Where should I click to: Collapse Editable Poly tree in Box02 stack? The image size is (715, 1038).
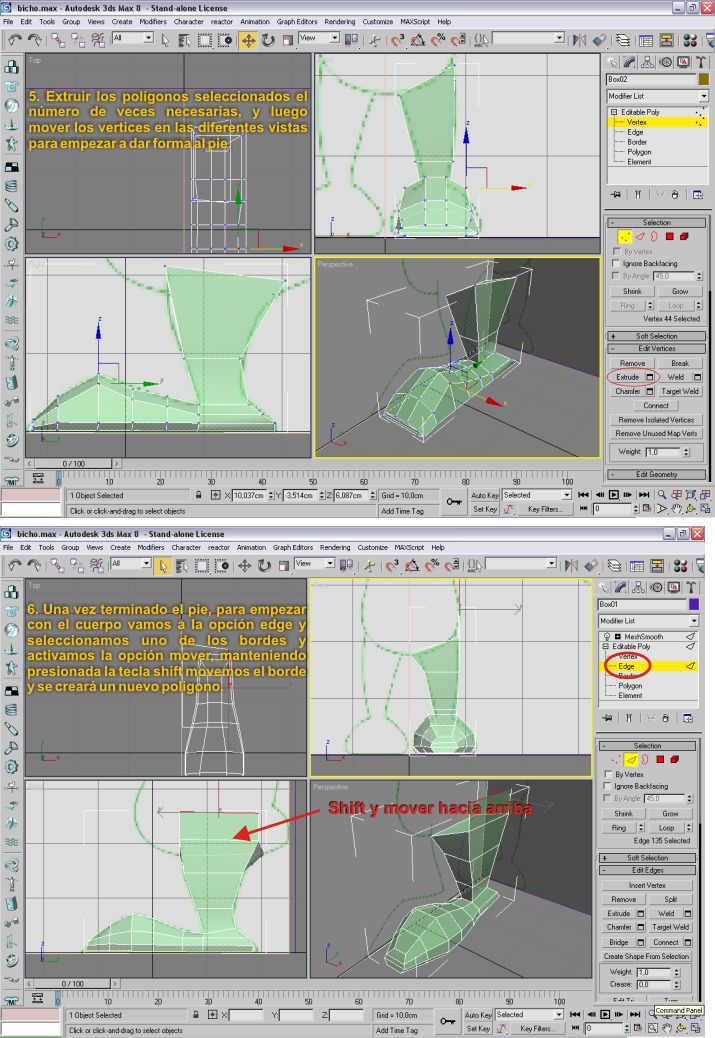(x=614, y=112)
